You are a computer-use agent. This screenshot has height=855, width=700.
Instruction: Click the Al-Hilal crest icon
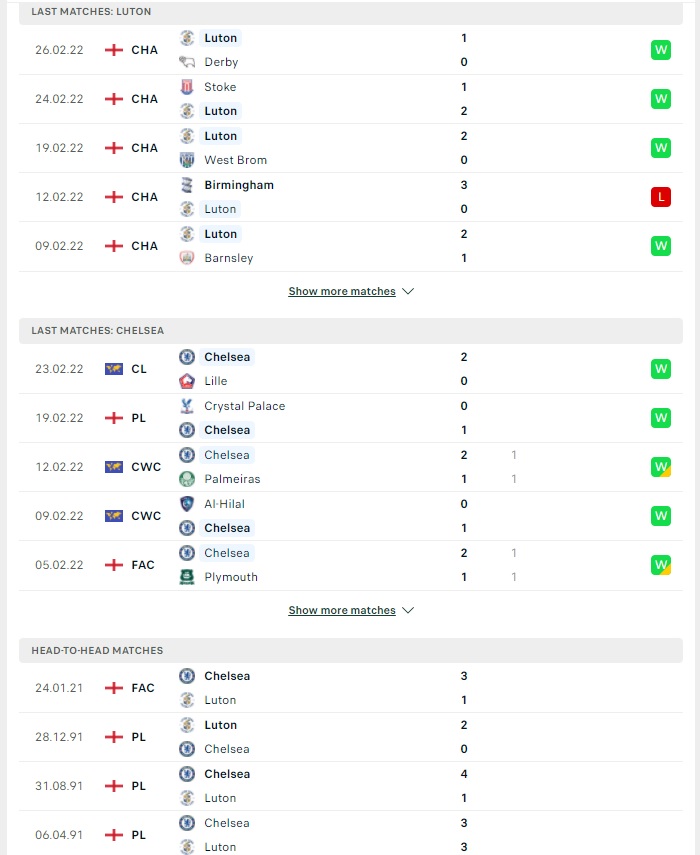187,504
